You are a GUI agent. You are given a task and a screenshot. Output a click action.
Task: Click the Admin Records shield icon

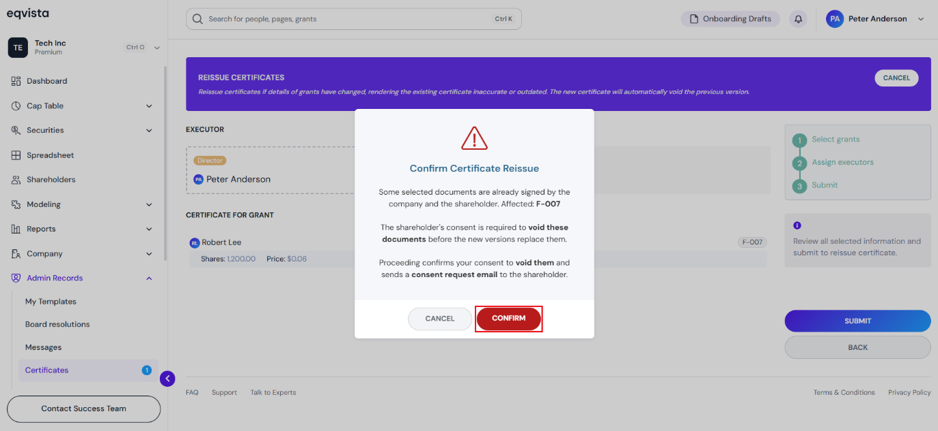(x=16, y=278)
